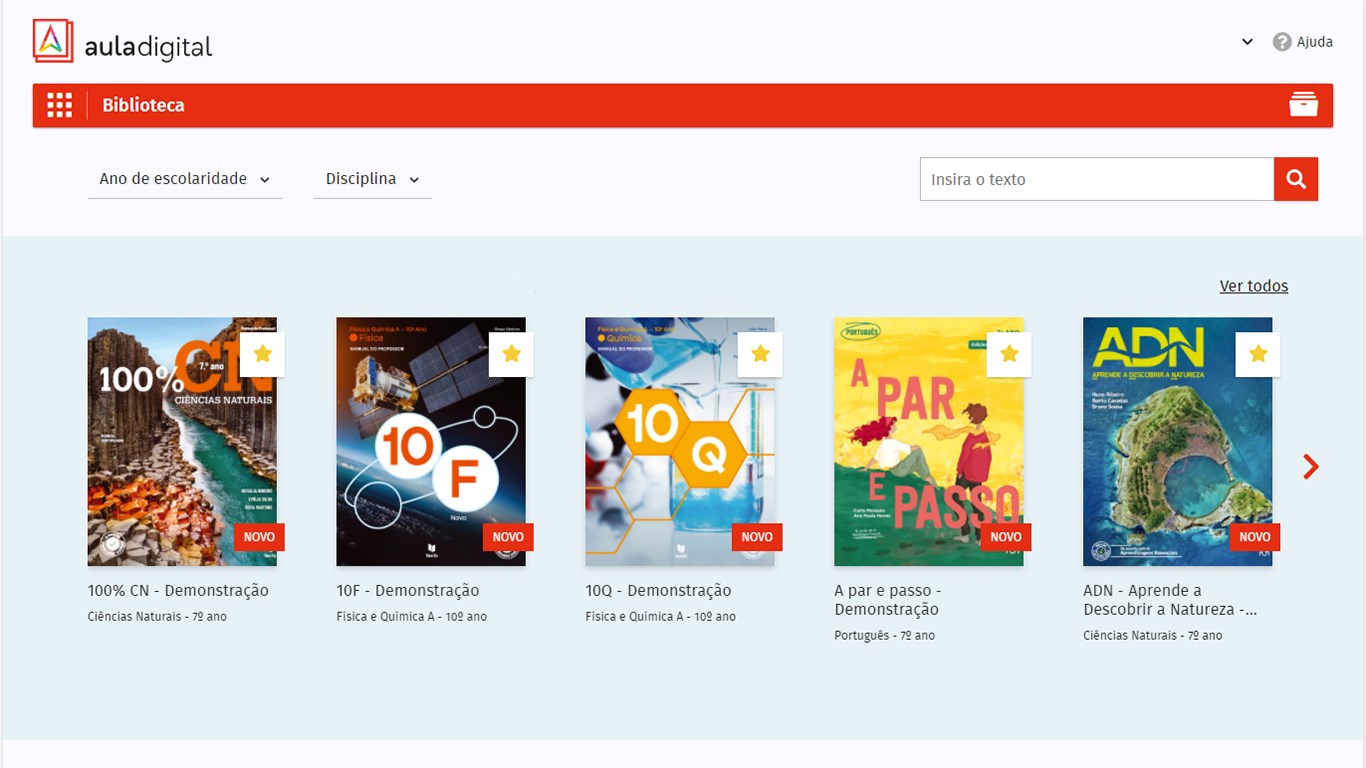Open the ADN book cover
This screenshot has width=1366, height=768.
click(1178, 442)
